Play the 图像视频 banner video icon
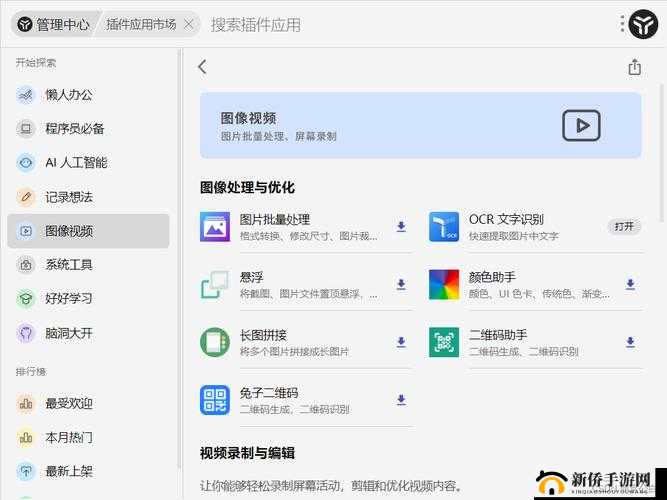This screenshot has height=500, width=667. pyautogui.click(x=581, y=126)
